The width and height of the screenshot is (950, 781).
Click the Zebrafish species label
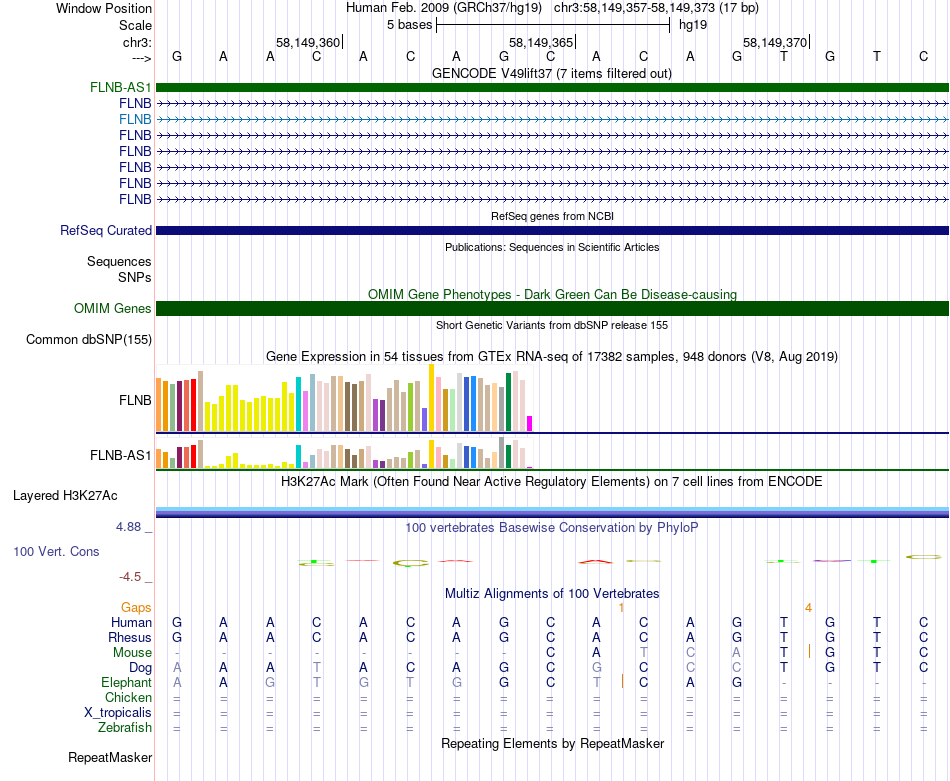pos(125,728)
